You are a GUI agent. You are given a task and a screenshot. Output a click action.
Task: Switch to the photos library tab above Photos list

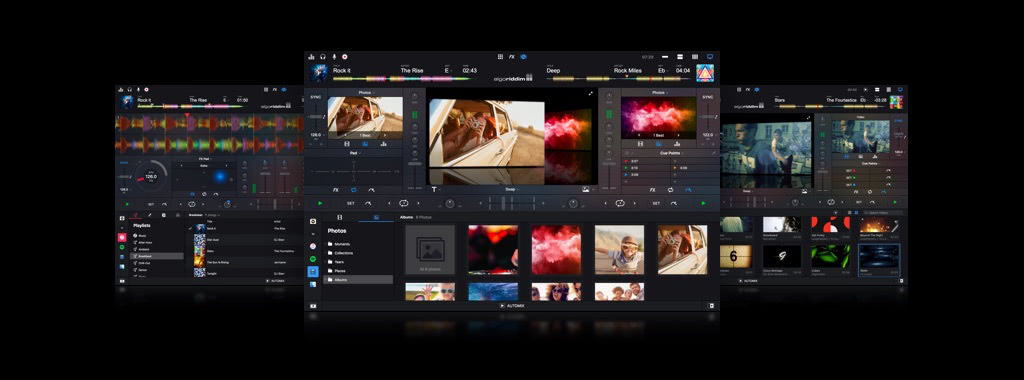tap(376, 217)
